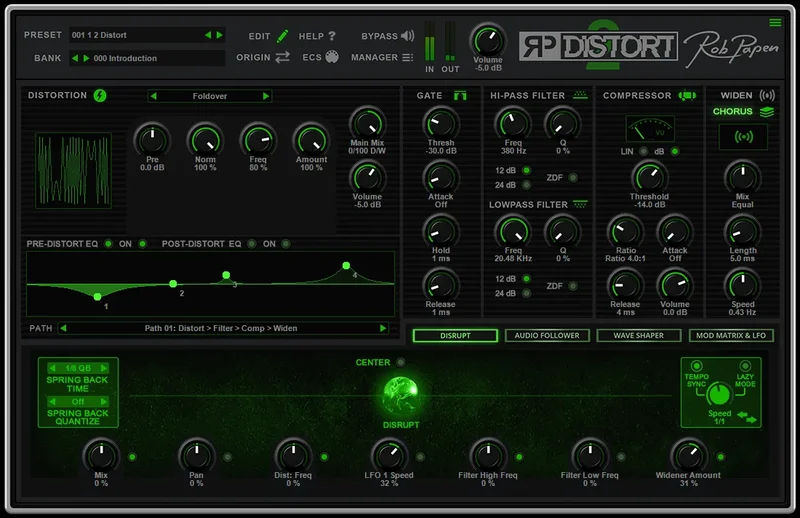
Task: Switch to the Disrupt tab
Action: click(455, 335)
